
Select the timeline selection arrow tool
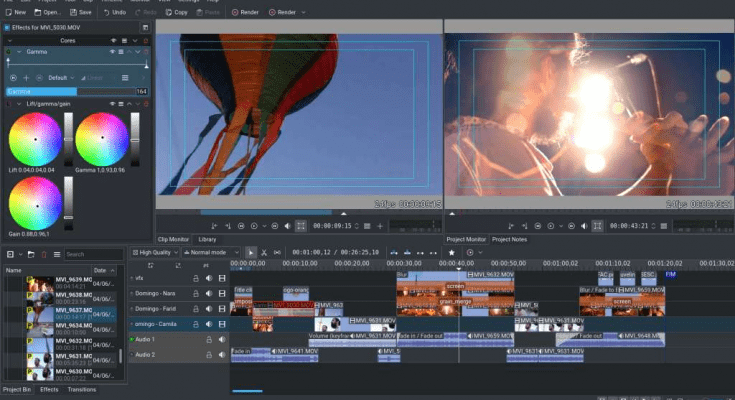[251, 253]
